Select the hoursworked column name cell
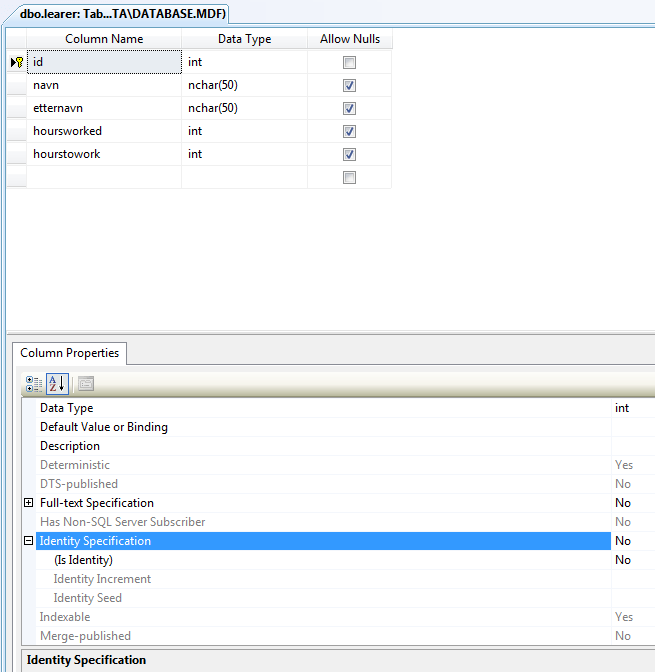Image resolution: width=655 pixels, height=672 pixels. (x=104, y=131)
